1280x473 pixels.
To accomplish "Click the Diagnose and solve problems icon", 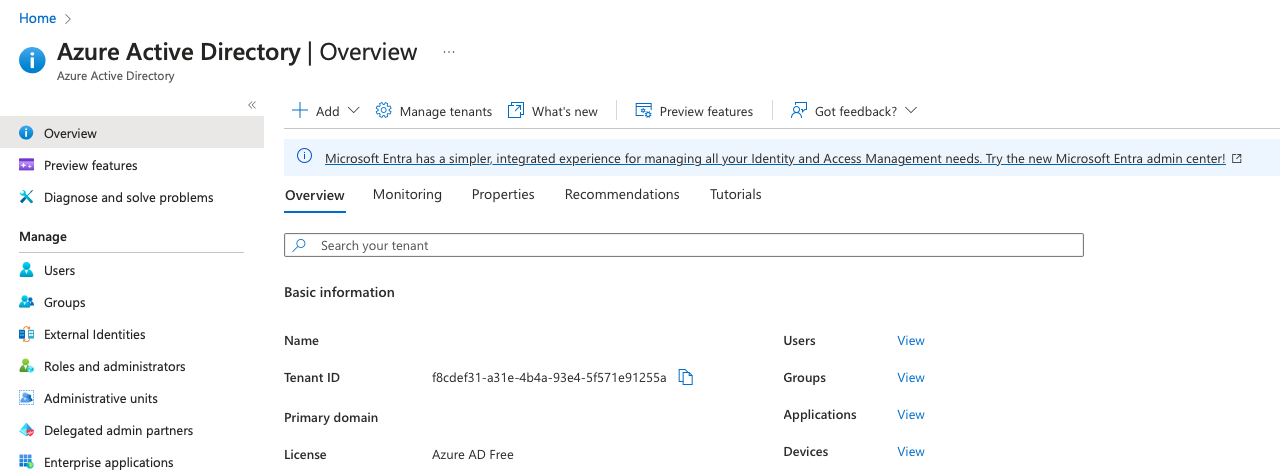I will 27,197.
